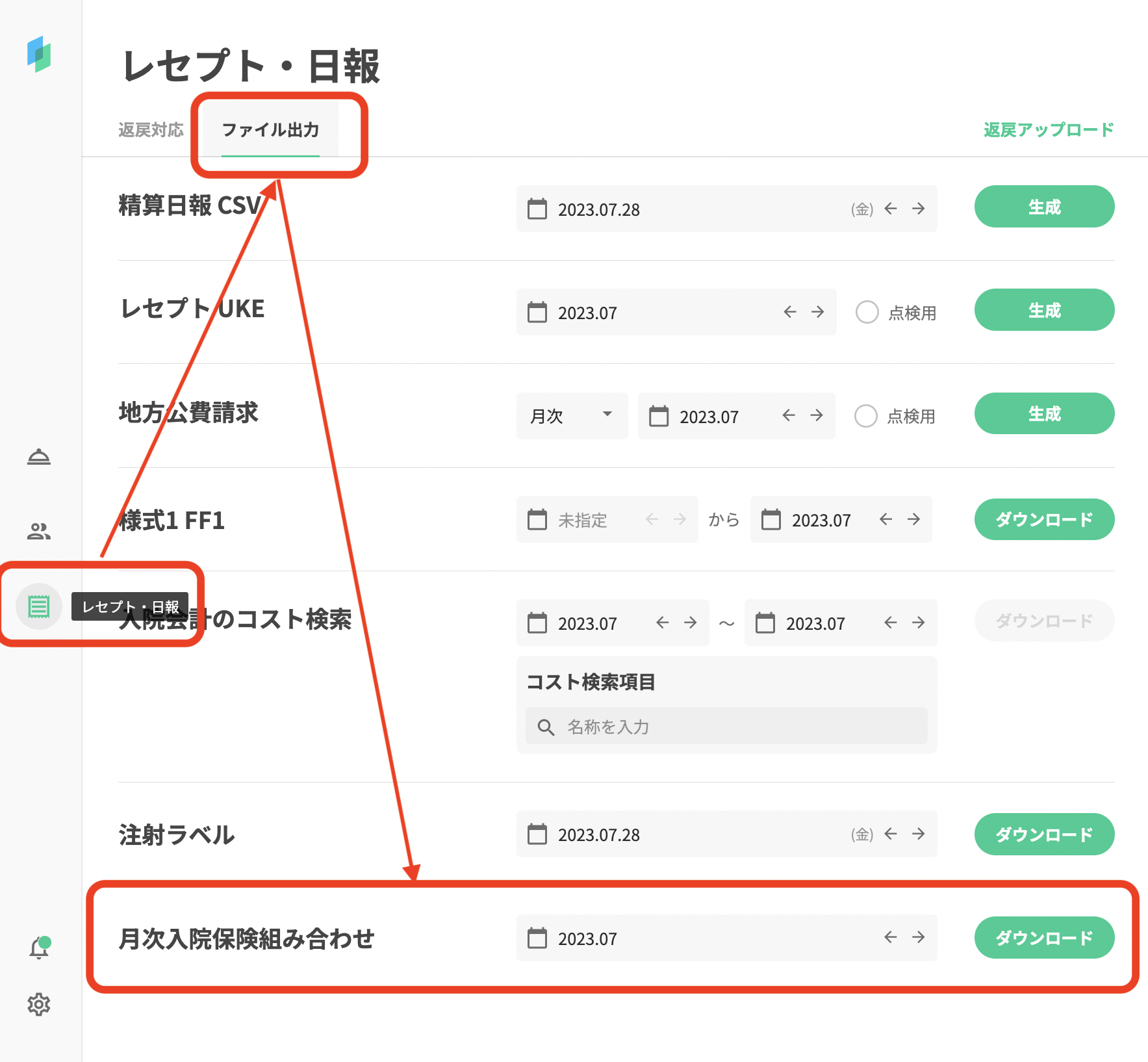Click calendar icon in 精算日報 CSV row
Viewport: 1148px width, 1062px height.
coord(537,209)
